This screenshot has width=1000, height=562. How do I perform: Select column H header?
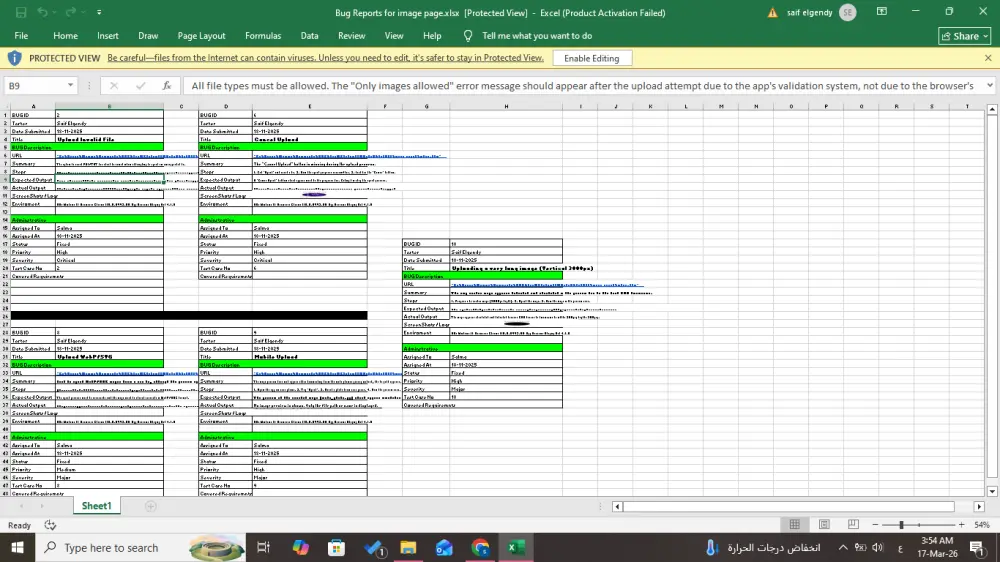tap(506, 107)
